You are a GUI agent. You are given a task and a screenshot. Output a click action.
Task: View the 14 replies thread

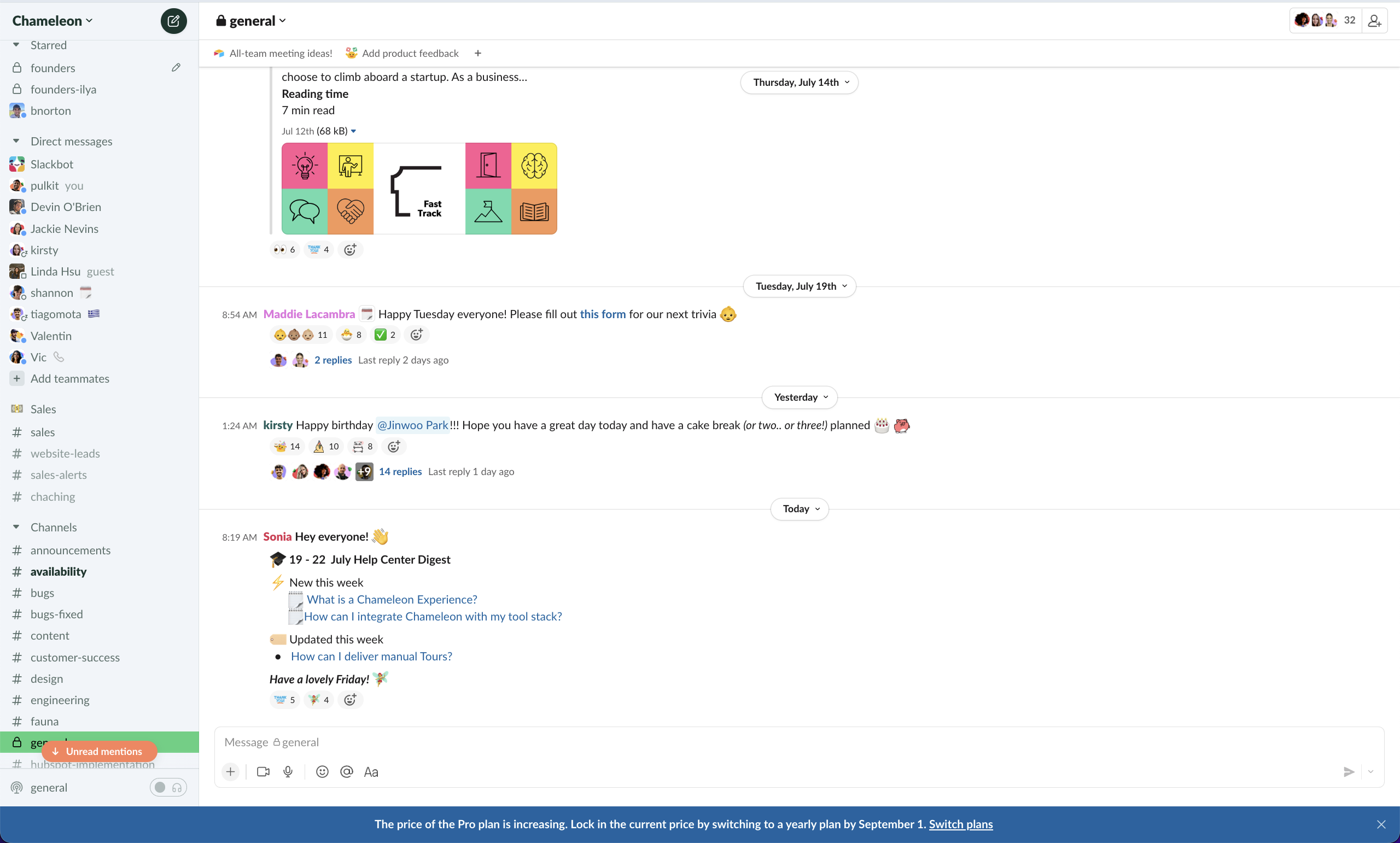[400, 471]
